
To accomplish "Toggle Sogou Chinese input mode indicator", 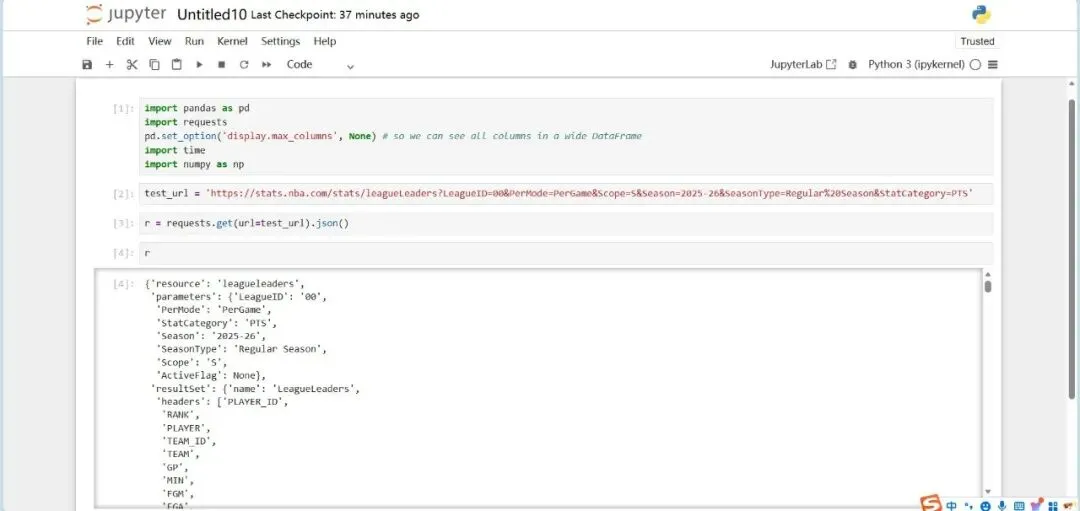I will (951, 504).
